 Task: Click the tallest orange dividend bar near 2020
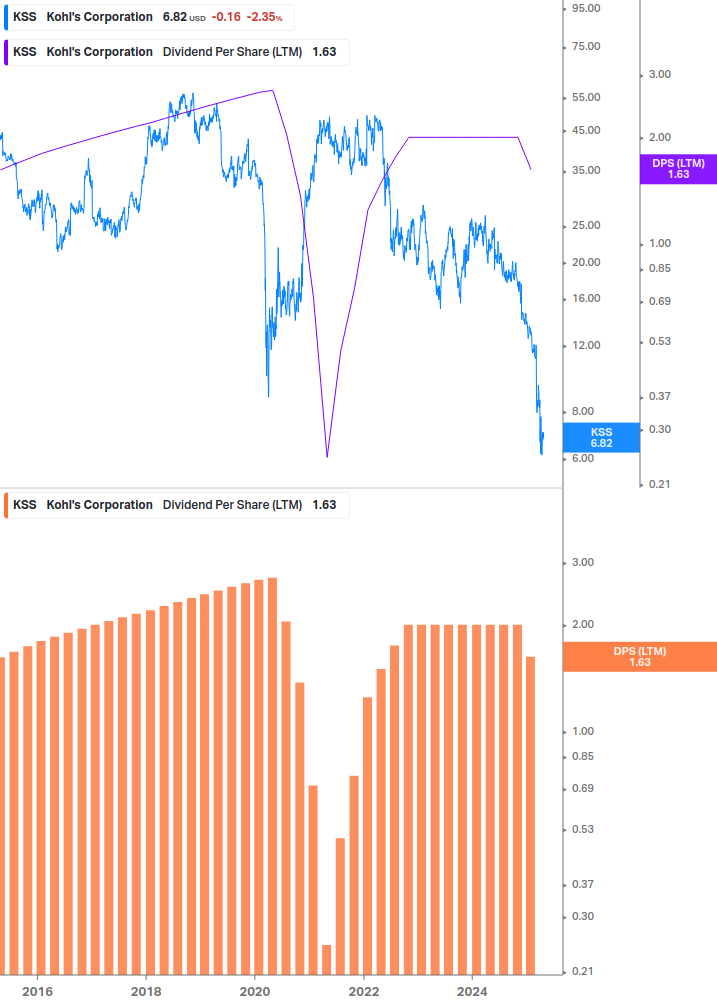point(272,776)
